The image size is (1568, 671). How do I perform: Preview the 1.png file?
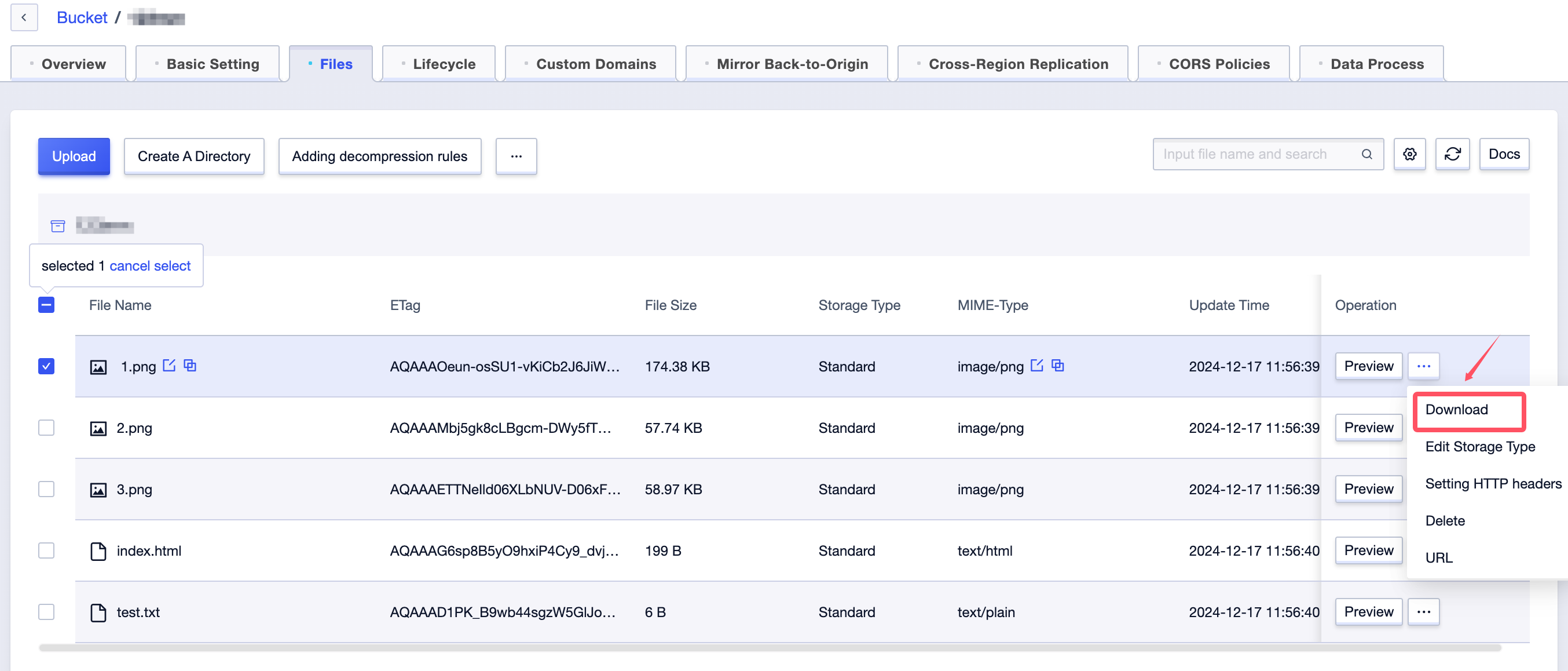1368,366
